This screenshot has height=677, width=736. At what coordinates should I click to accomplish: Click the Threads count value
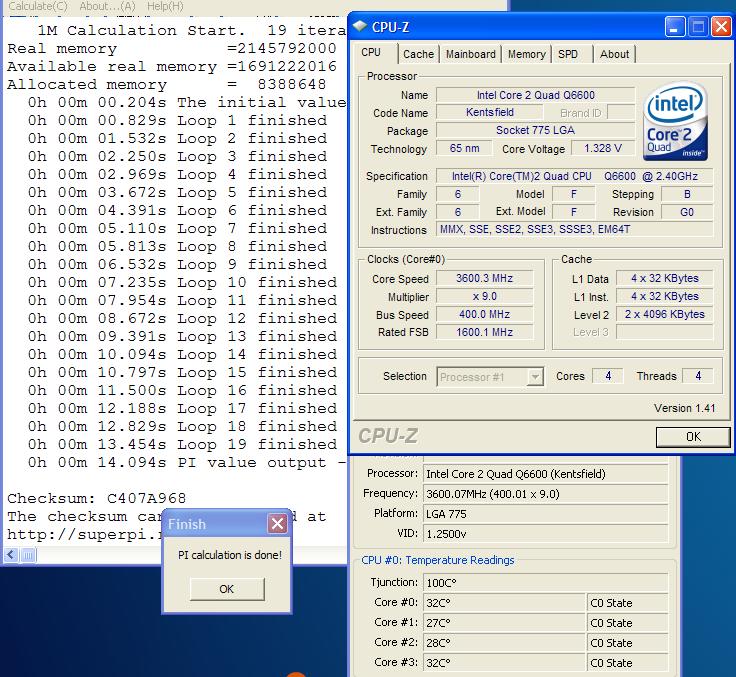[x=698, y=376]
